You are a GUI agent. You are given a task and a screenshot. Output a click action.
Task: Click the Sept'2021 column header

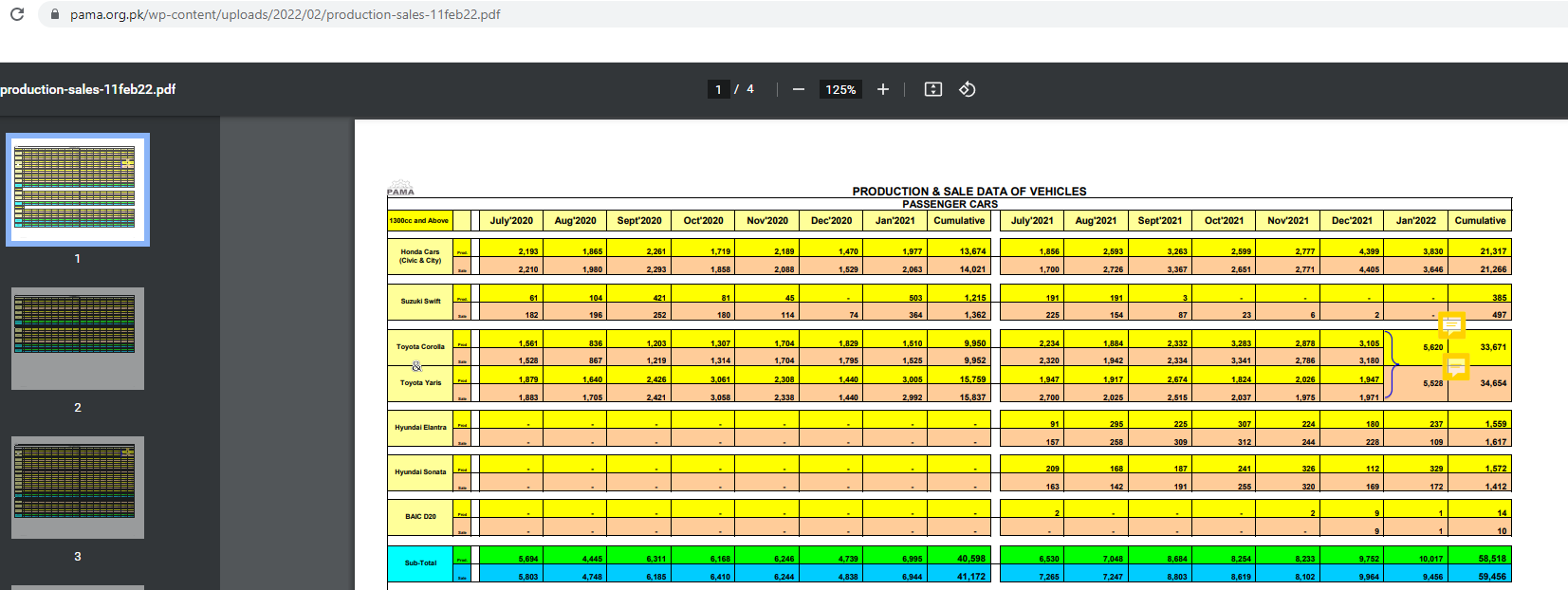(1160, 220)
